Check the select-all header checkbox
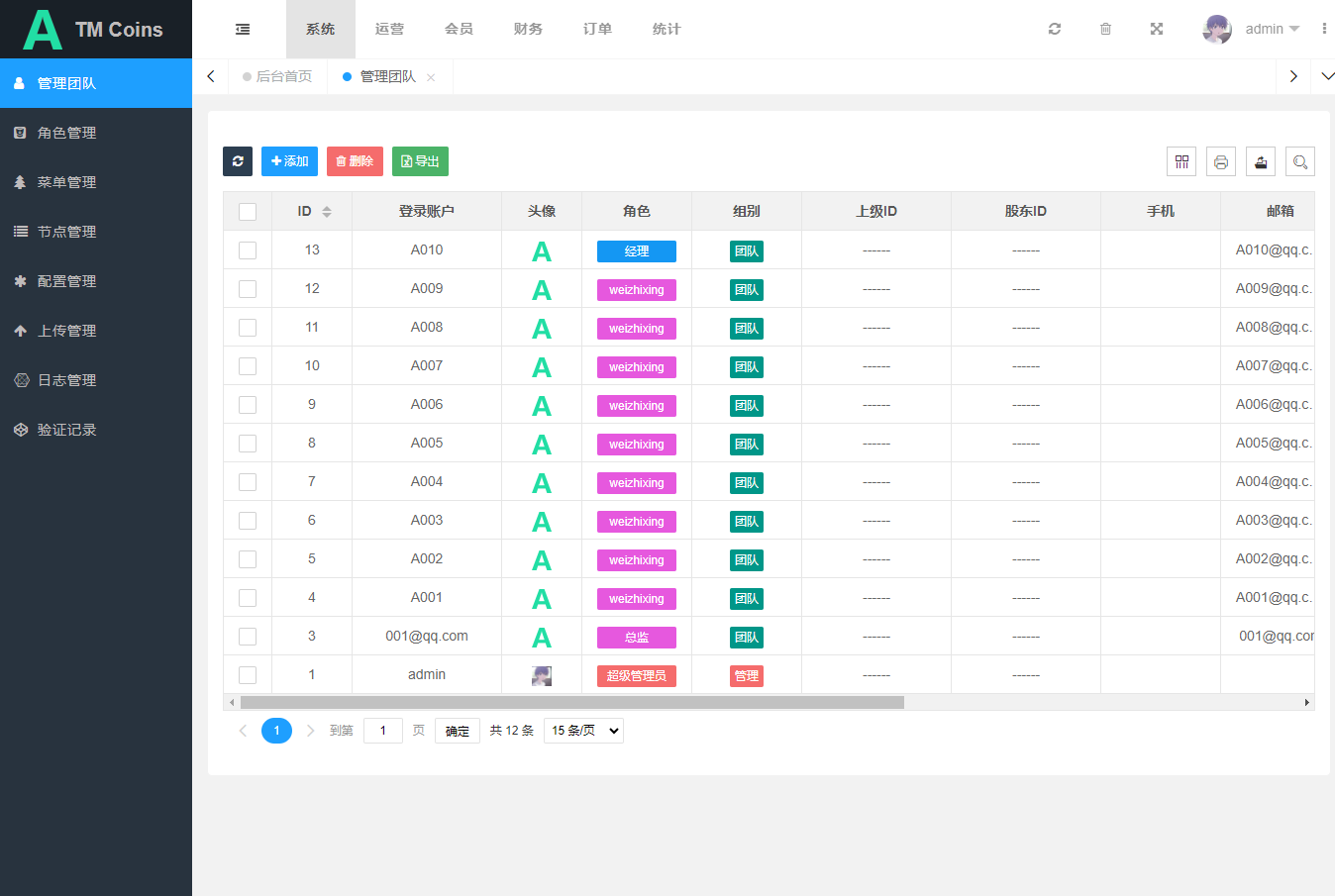The width and height of the screenshot is (1335, 896). tap(248, 212)
